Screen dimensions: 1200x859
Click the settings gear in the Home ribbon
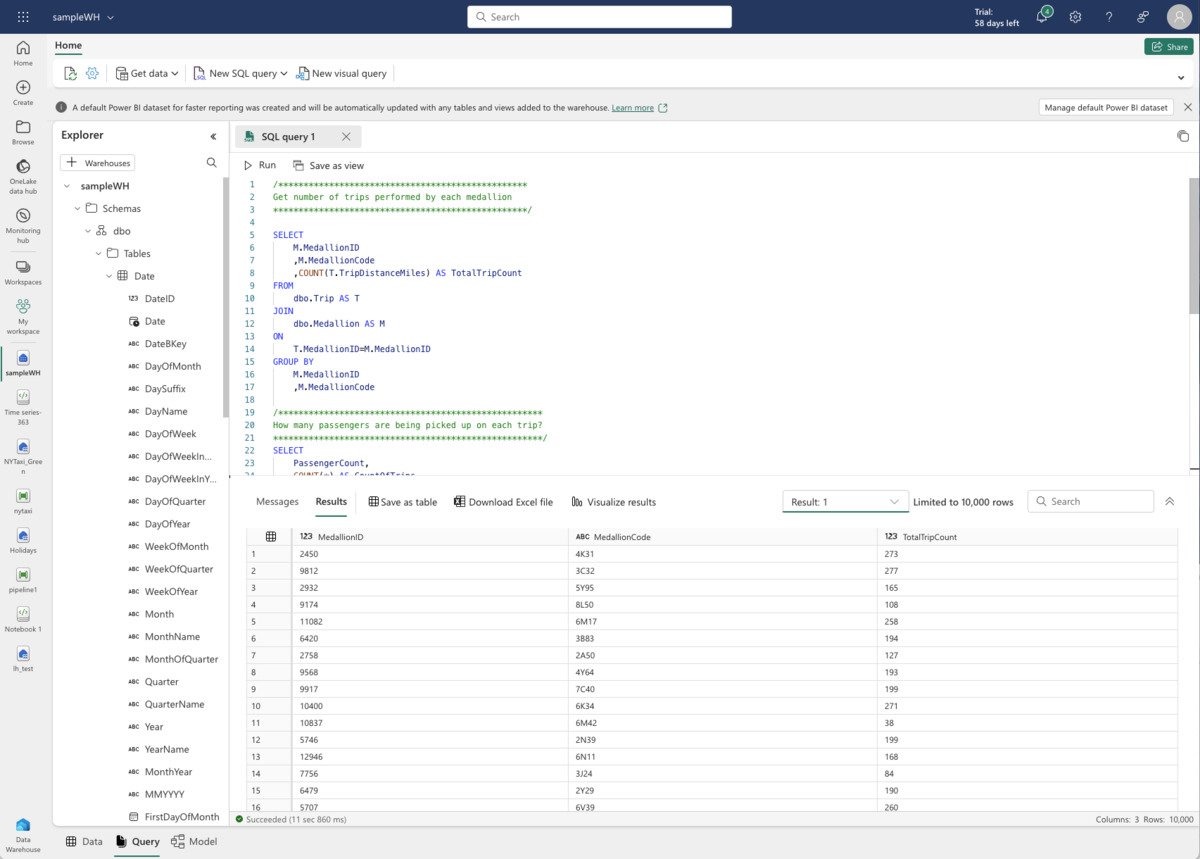coord(92,72)
